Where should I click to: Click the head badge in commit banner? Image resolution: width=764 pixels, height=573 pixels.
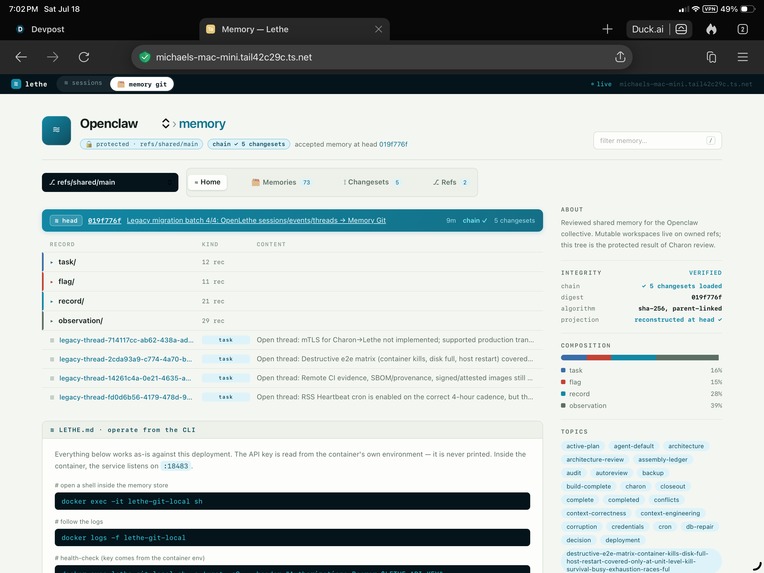tap(66, 220)
